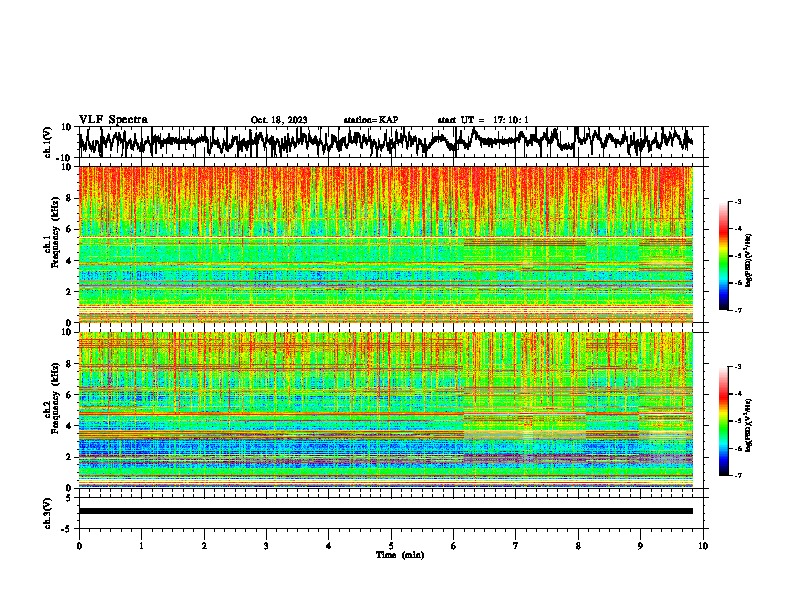The height and width of the screenshot is (612, 792).
Task: Click the time axis tick label "2"
Action: pos(204,546)
